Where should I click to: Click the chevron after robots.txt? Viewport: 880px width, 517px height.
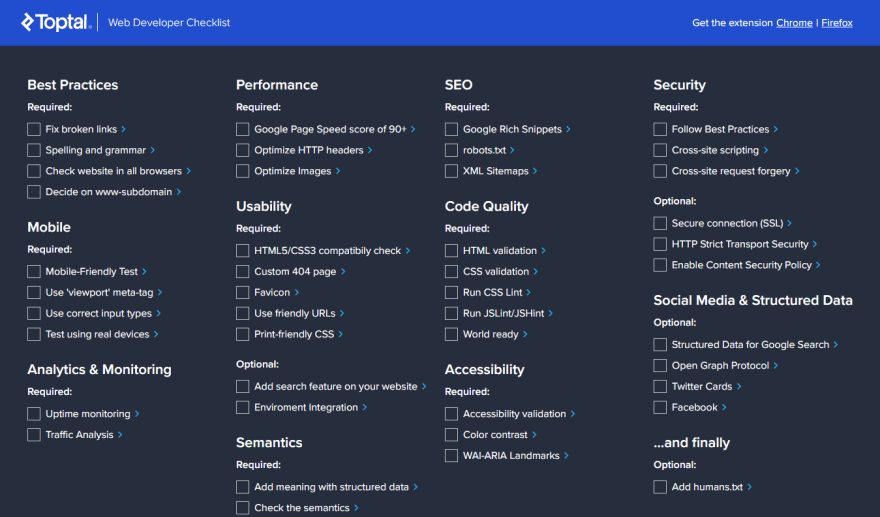pyautogui.click(x=512, y=150)
